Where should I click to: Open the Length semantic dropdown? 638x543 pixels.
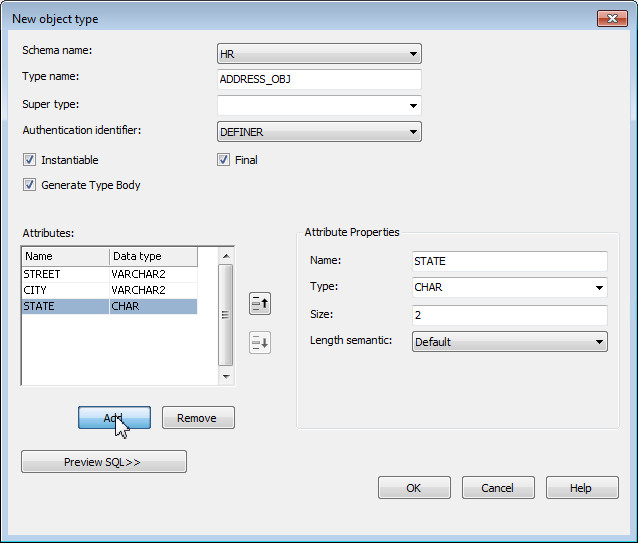[x=510, y=342]
